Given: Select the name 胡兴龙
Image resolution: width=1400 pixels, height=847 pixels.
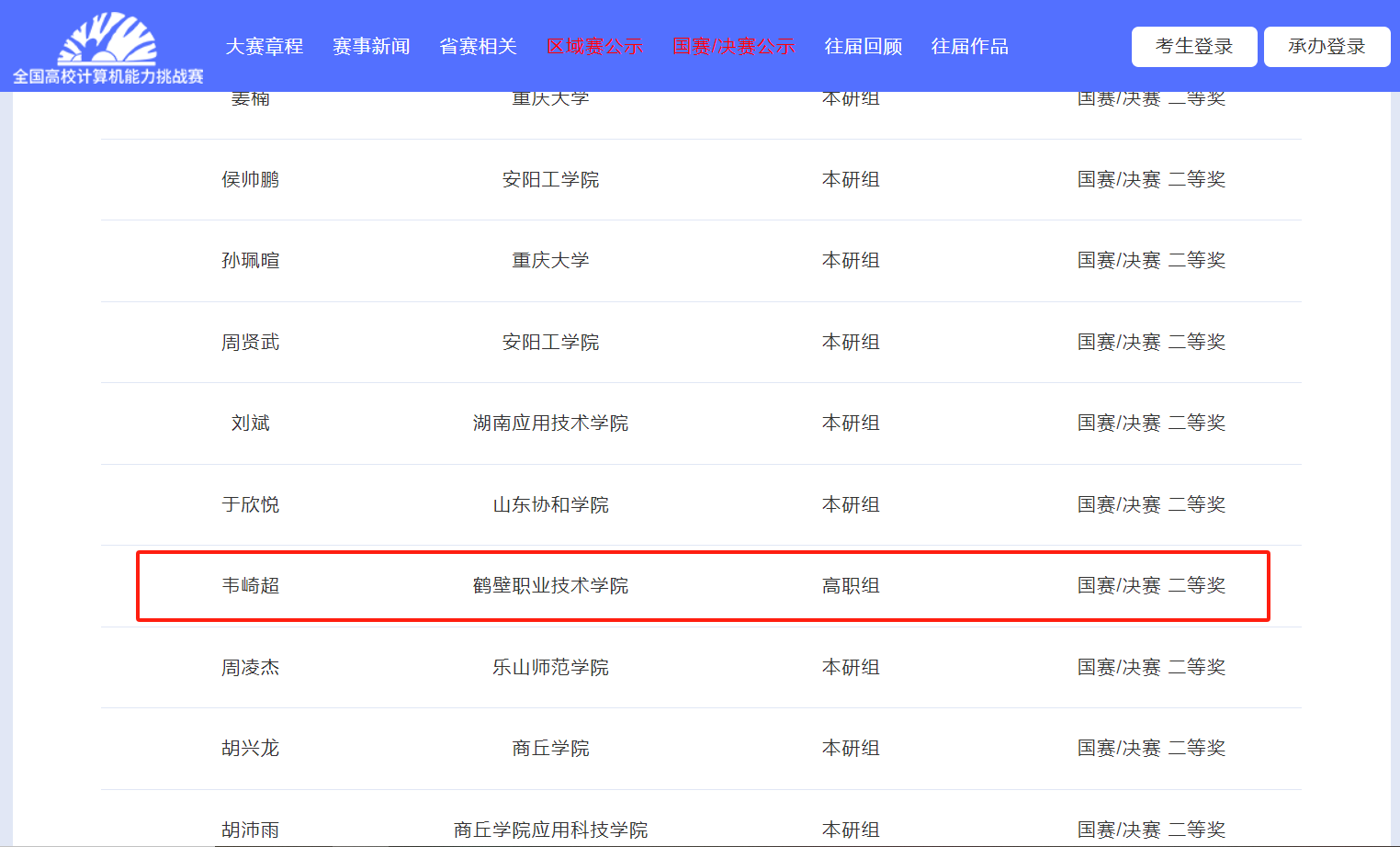Looking at the screenshot, I should tap(250, 748).
